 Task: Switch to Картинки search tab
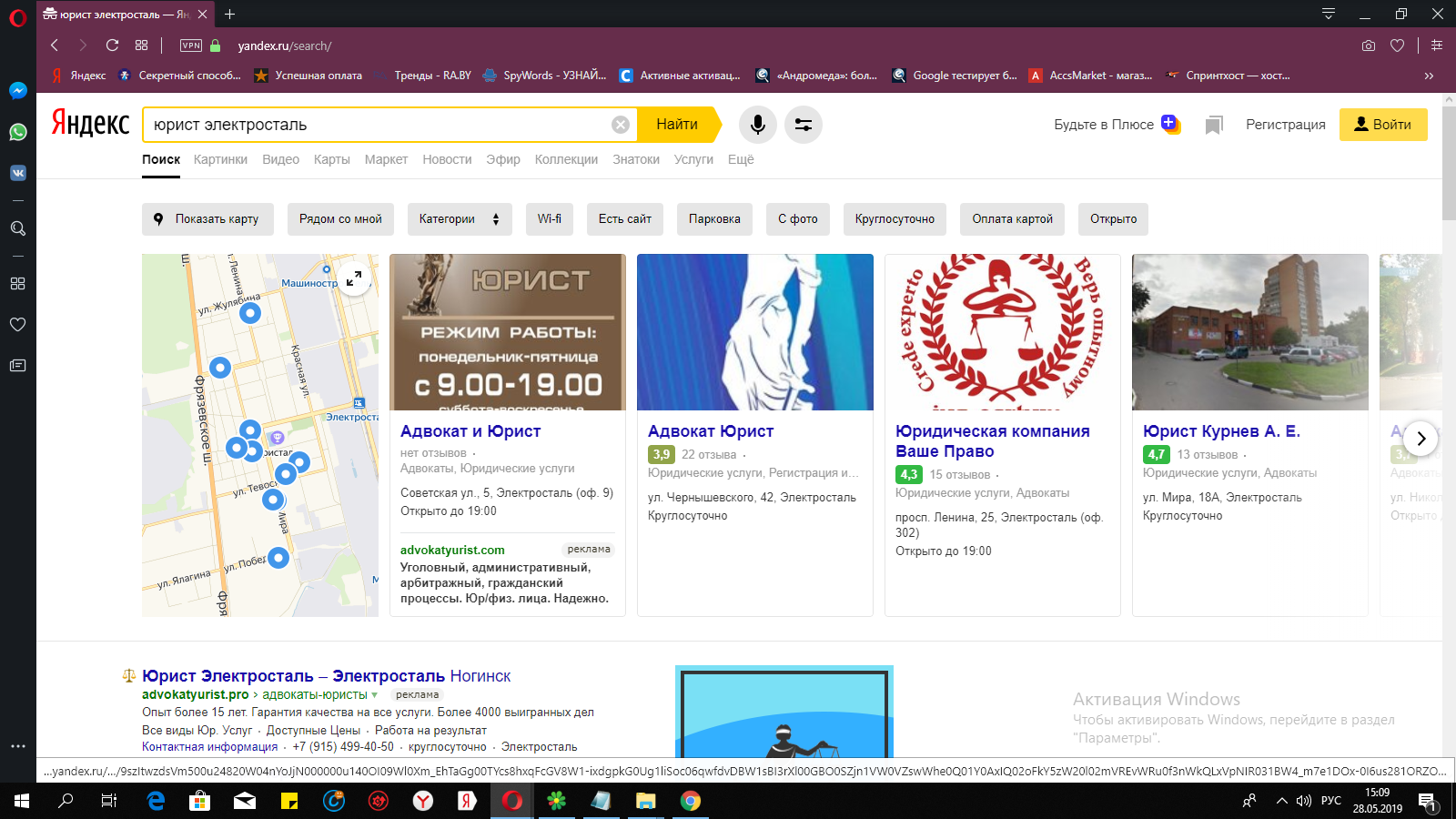(220, 159)
